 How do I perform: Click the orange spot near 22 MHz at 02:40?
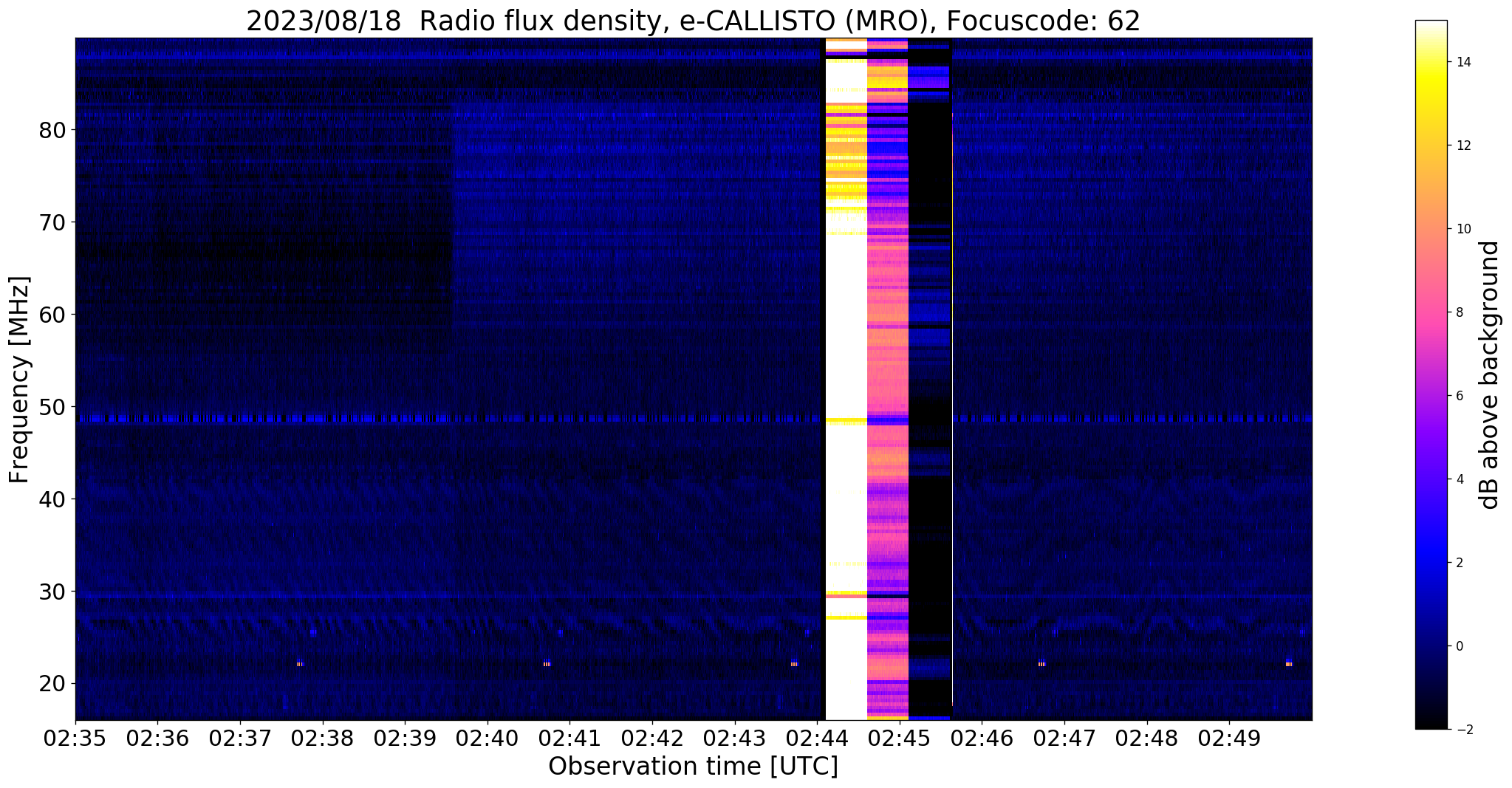[547, 664]
